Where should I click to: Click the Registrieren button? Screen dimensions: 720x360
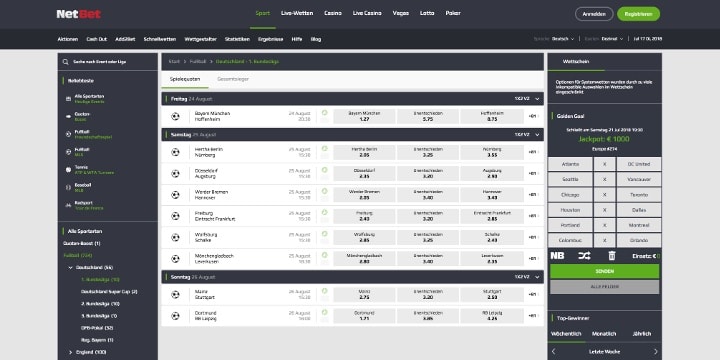(638, 14)
